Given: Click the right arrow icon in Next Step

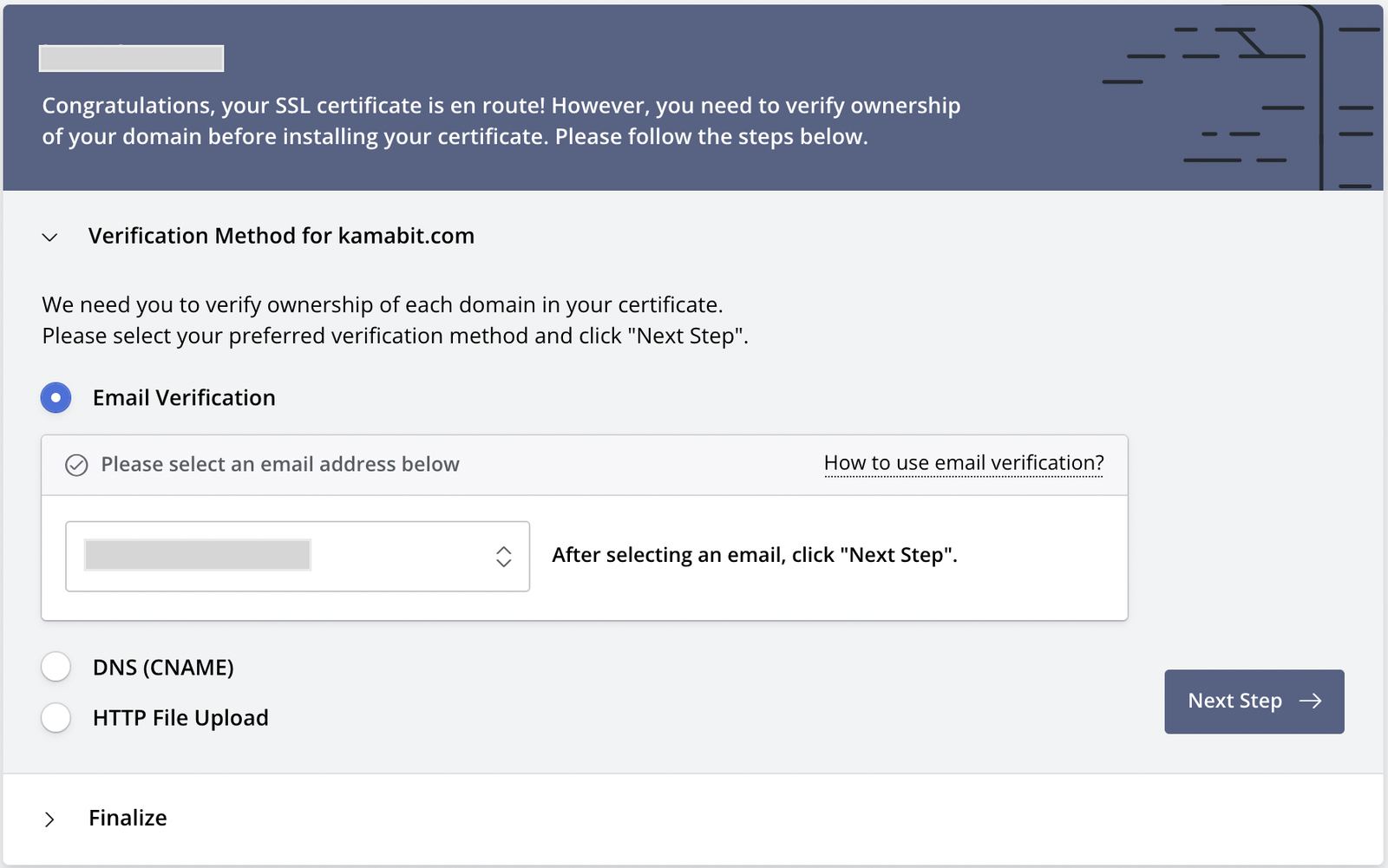Looking at the screenshot, I should [x=1310, y=701].
